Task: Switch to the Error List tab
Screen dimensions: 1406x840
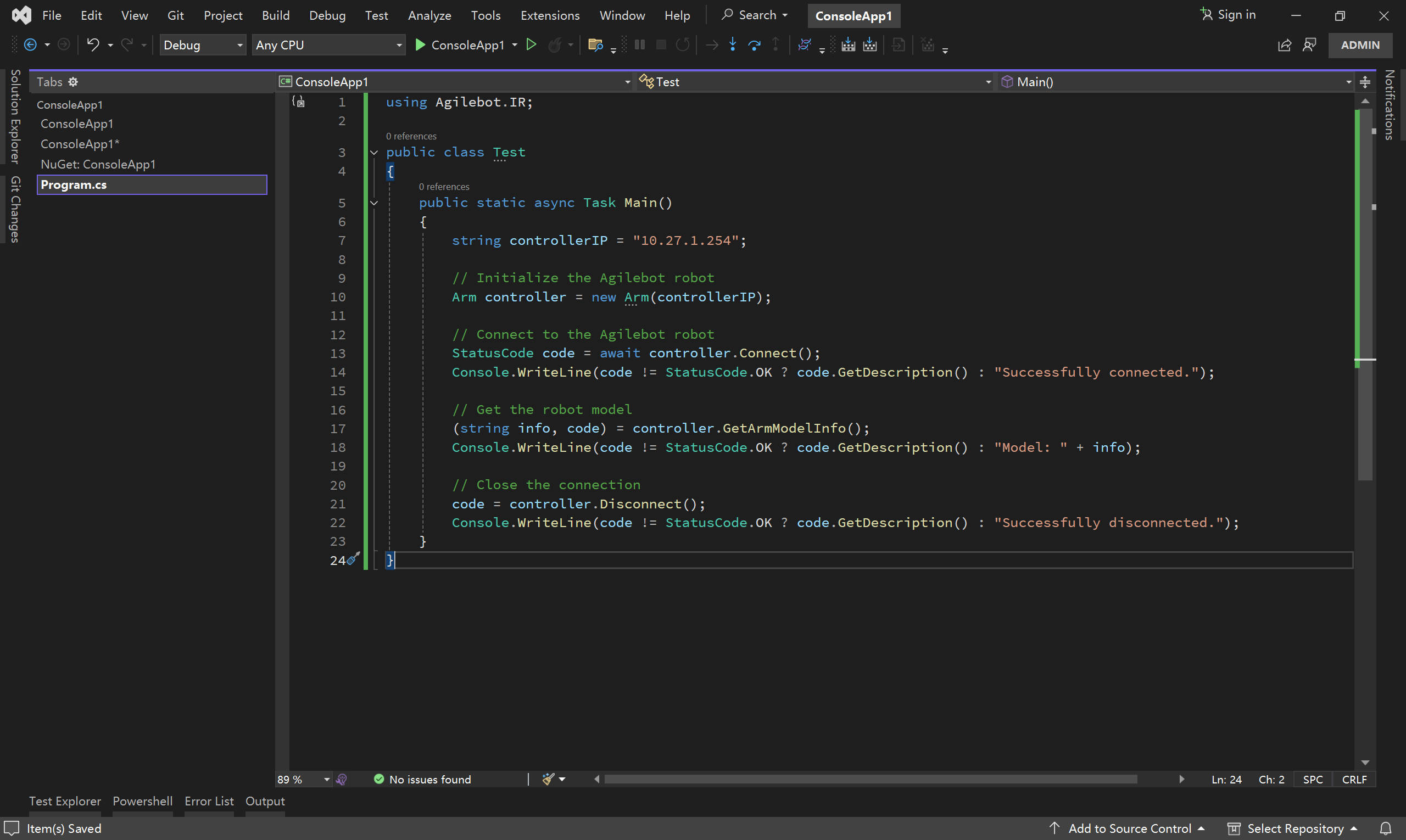Action: click(209, 801)
